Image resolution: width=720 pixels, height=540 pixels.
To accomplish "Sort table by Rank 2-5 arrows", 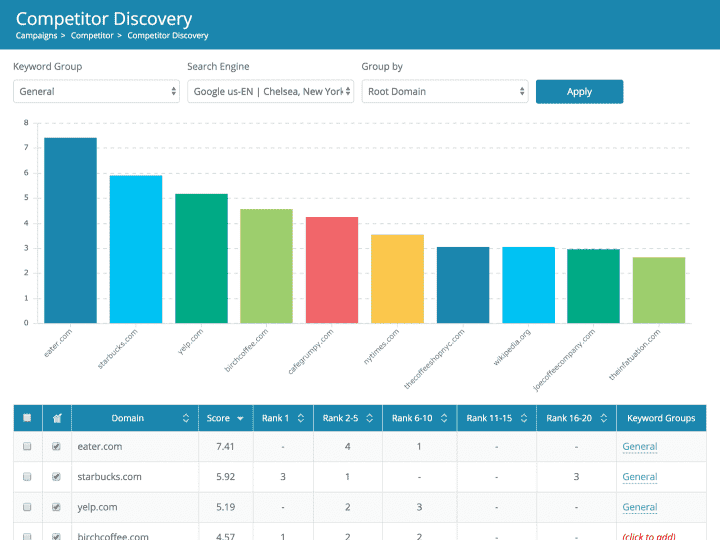I will click(369, 418).
